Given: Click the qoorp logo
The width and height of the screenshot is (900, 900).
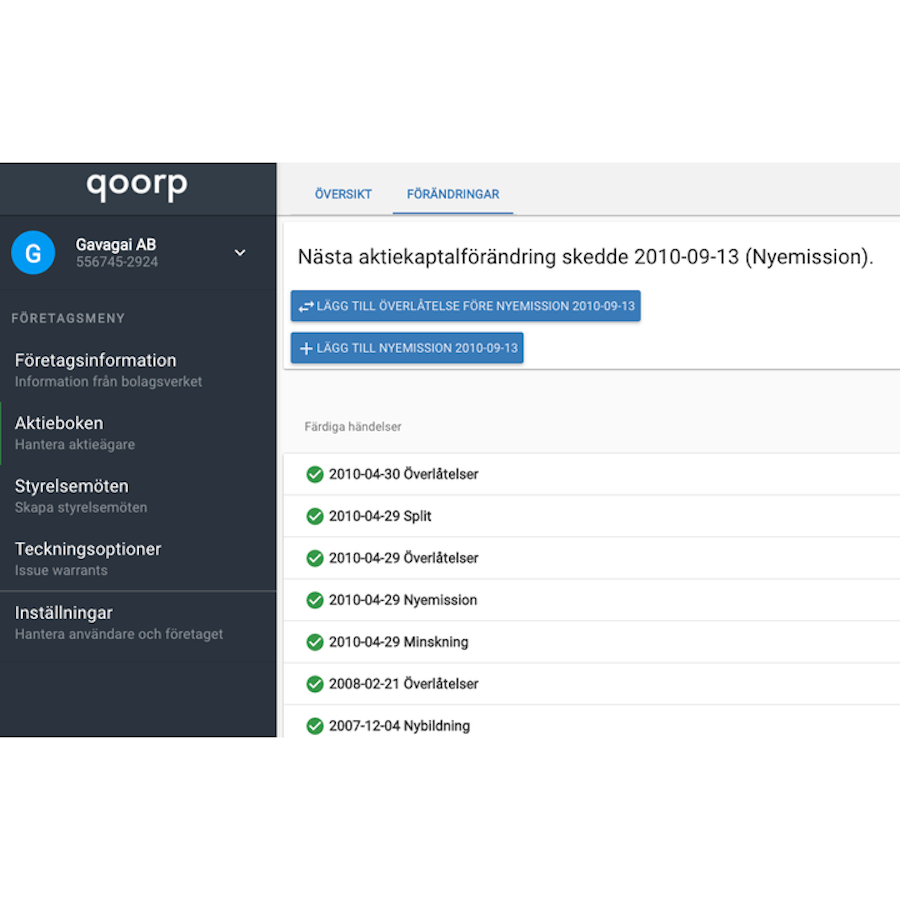Looking at the screenshot, I should tap(137, 186).
